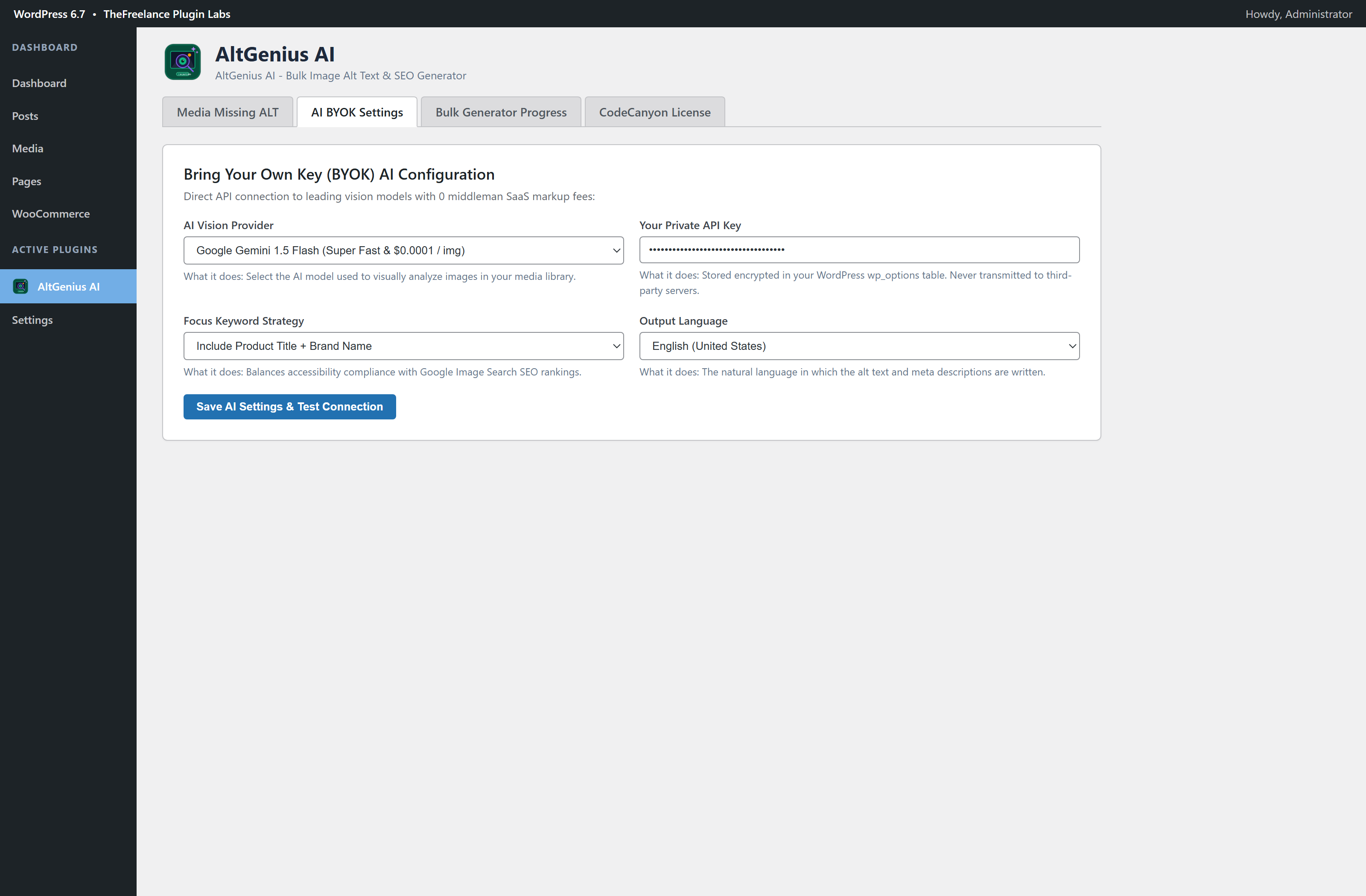The image size is (1366, 896).
Task: Click the AltGenius AI header logo icon
Action: pos(183,62)
